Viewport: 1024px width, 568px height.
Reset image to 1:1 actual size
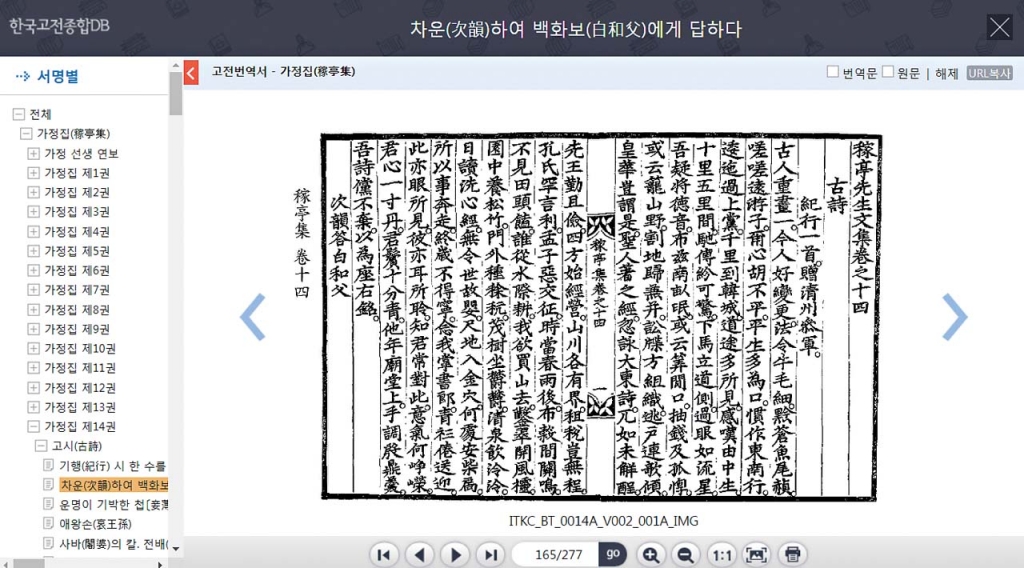coord(721,554)
